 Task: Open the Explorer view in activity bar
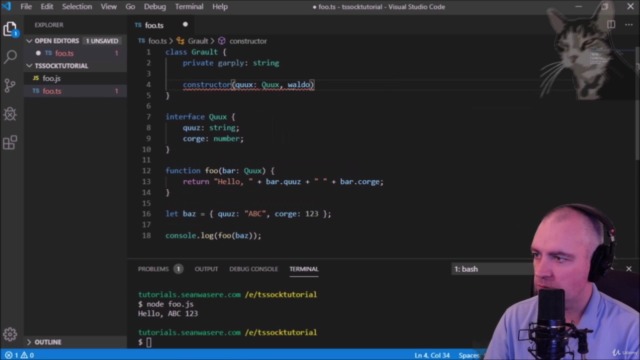[10, 29]
